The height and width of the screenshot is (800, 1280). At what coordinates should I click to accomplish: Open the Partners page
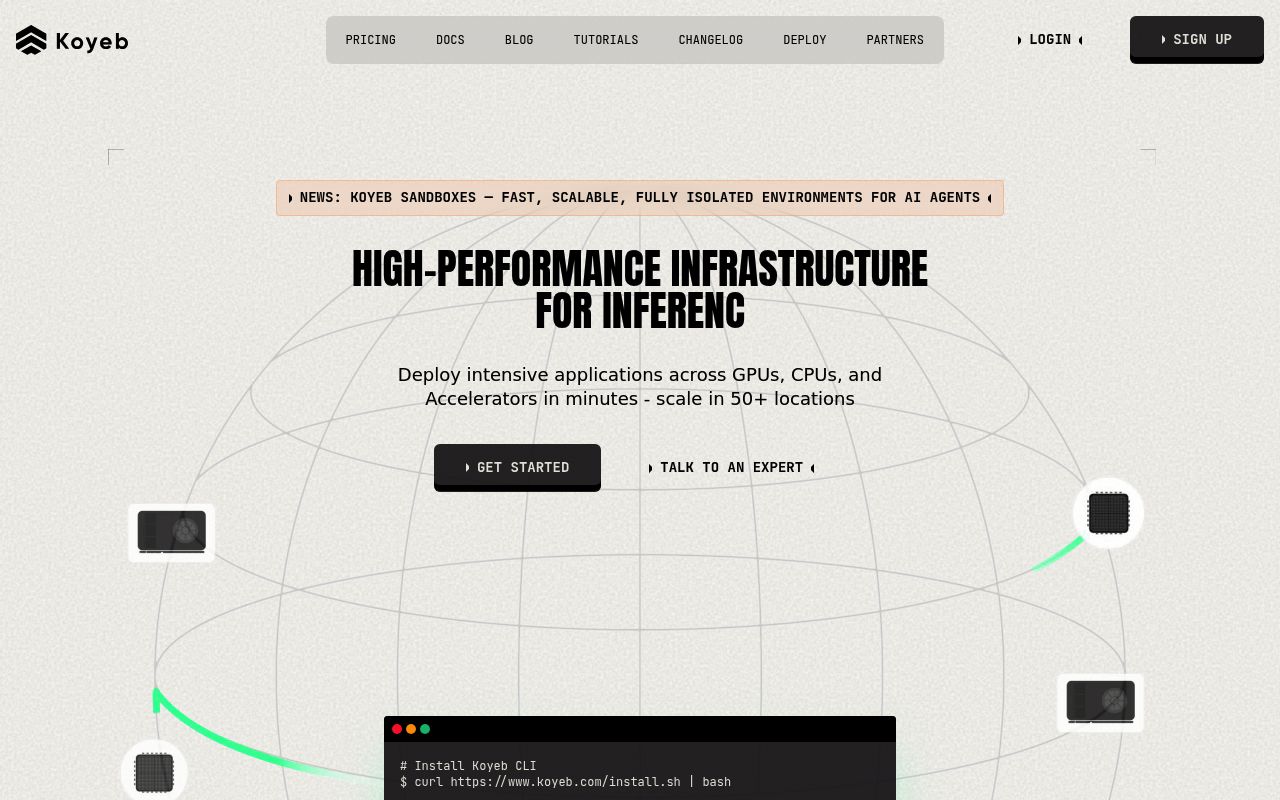(x=895, y=40)
